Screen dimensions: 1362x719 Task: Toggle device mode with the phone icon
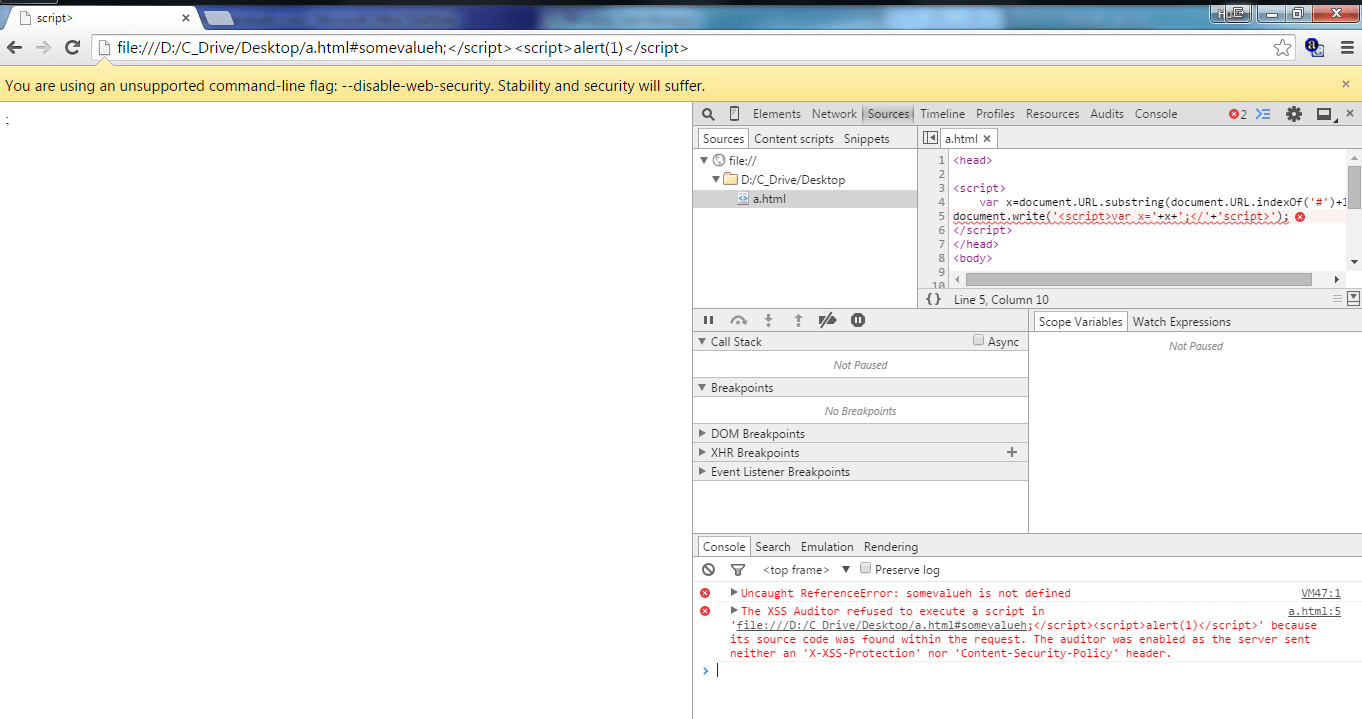click(x=734, y=114)
